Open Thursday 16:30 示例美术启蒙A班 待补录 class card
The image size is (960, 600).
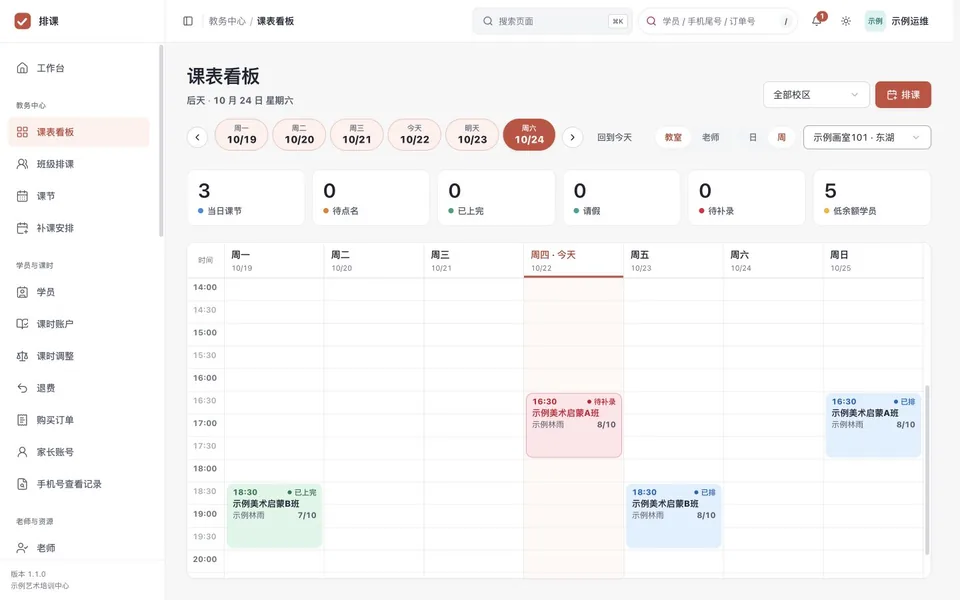tap(574, 426)
